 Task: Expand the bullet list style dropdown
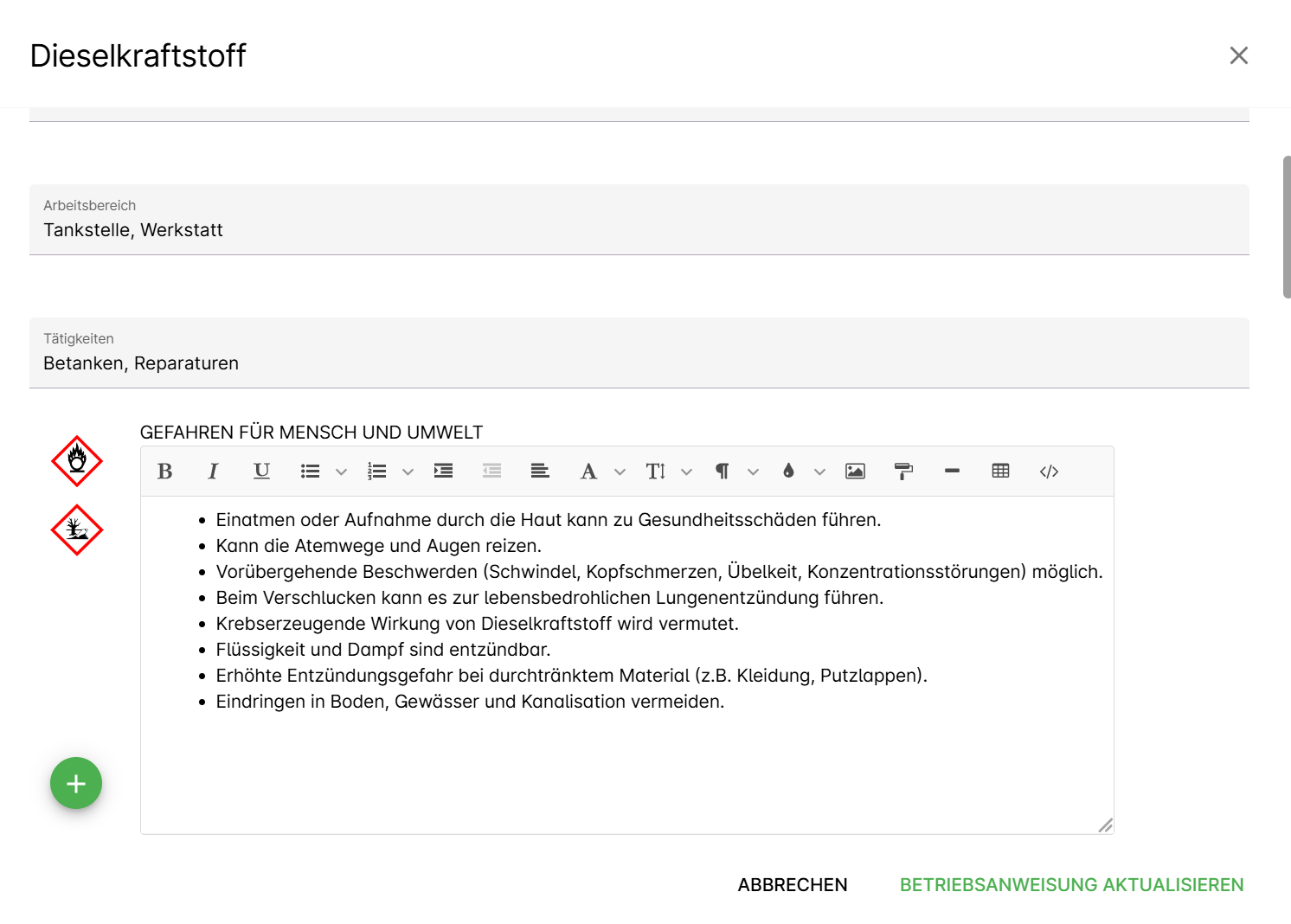(x=342, y=472)
